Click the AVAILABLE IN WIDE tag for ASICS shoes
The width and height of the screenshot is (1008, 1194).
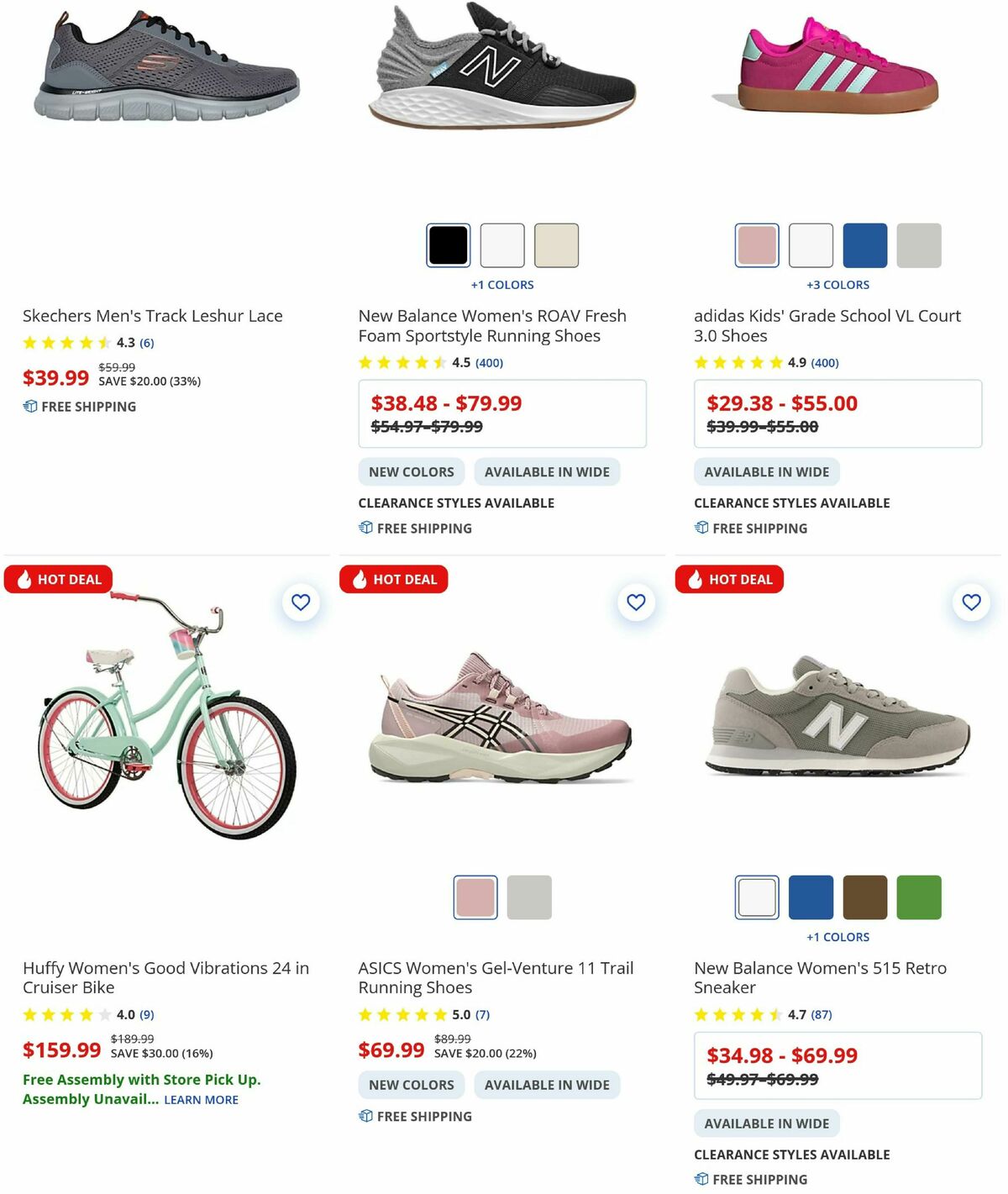(x=547, y=1085)
